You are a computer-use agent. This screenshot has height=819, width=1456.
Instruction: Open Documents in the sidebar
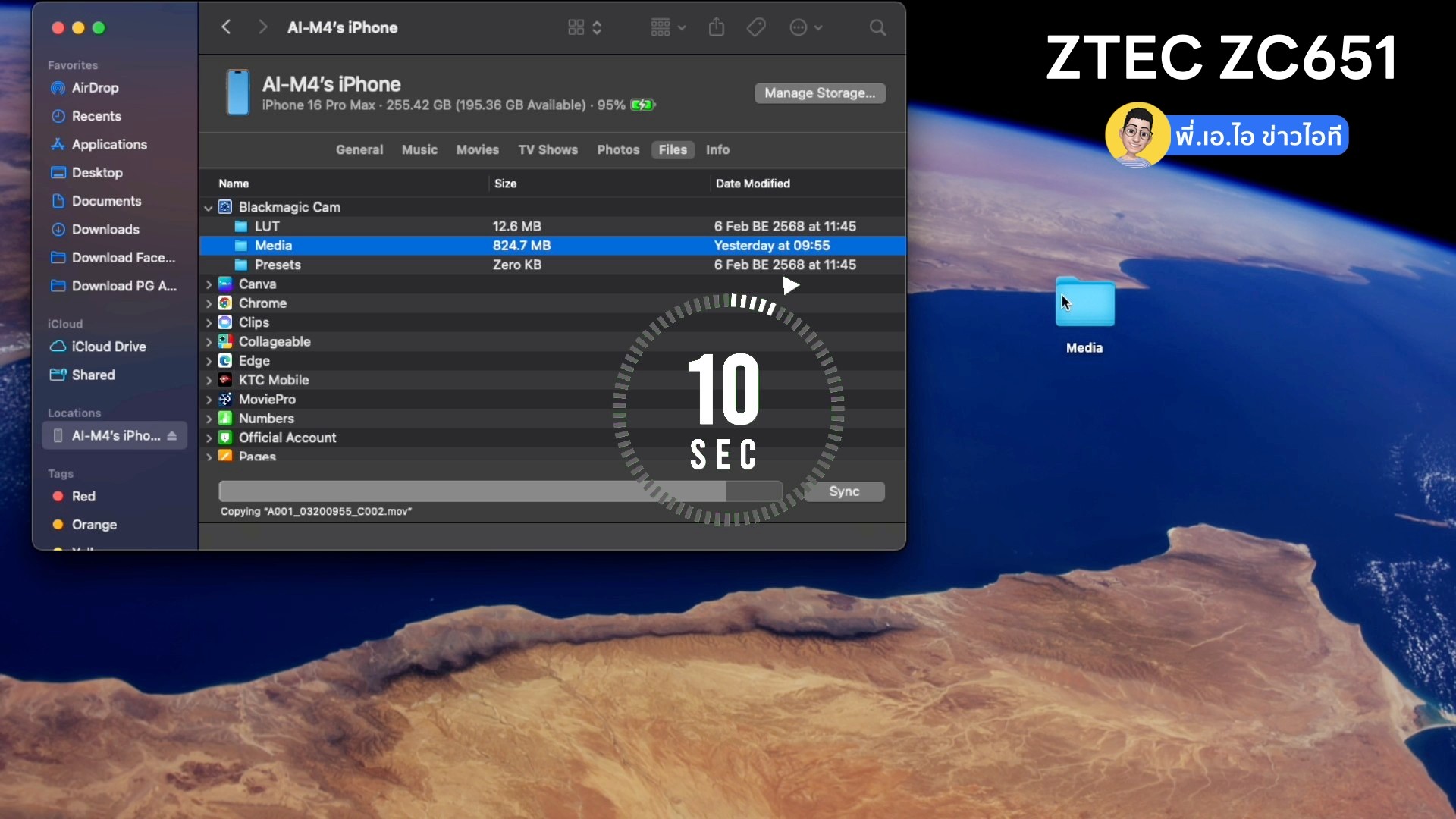(106, 201)
